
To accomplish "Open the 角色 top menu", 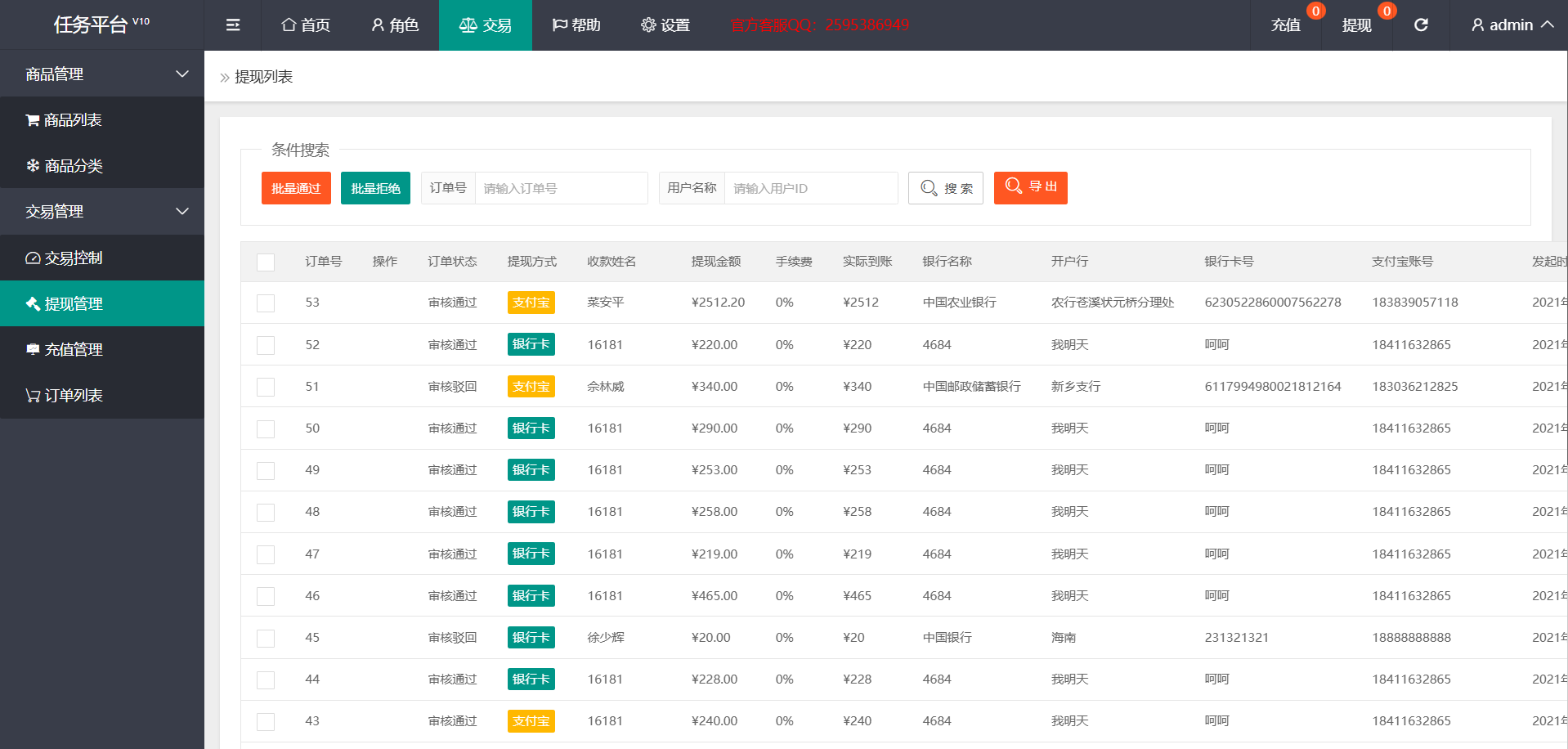I will point(395,25).
